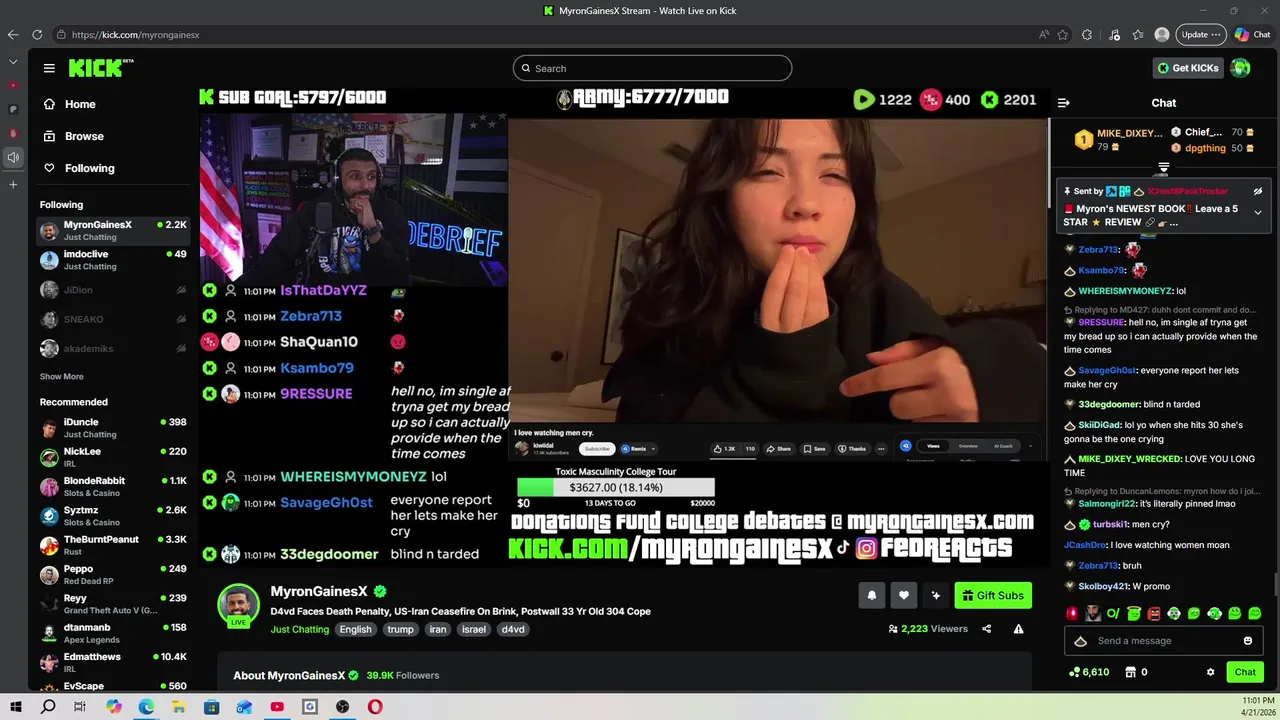Viewport: 1280px width, 720px height.
Task: Share the stream using the share icon
Action: tap(986, 629)
